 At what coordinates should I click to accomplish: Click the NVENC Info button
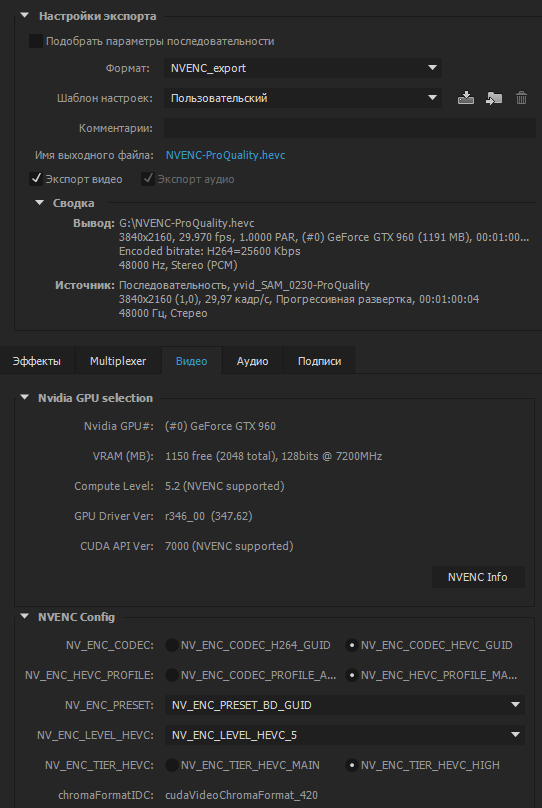[x=478, y=577]
